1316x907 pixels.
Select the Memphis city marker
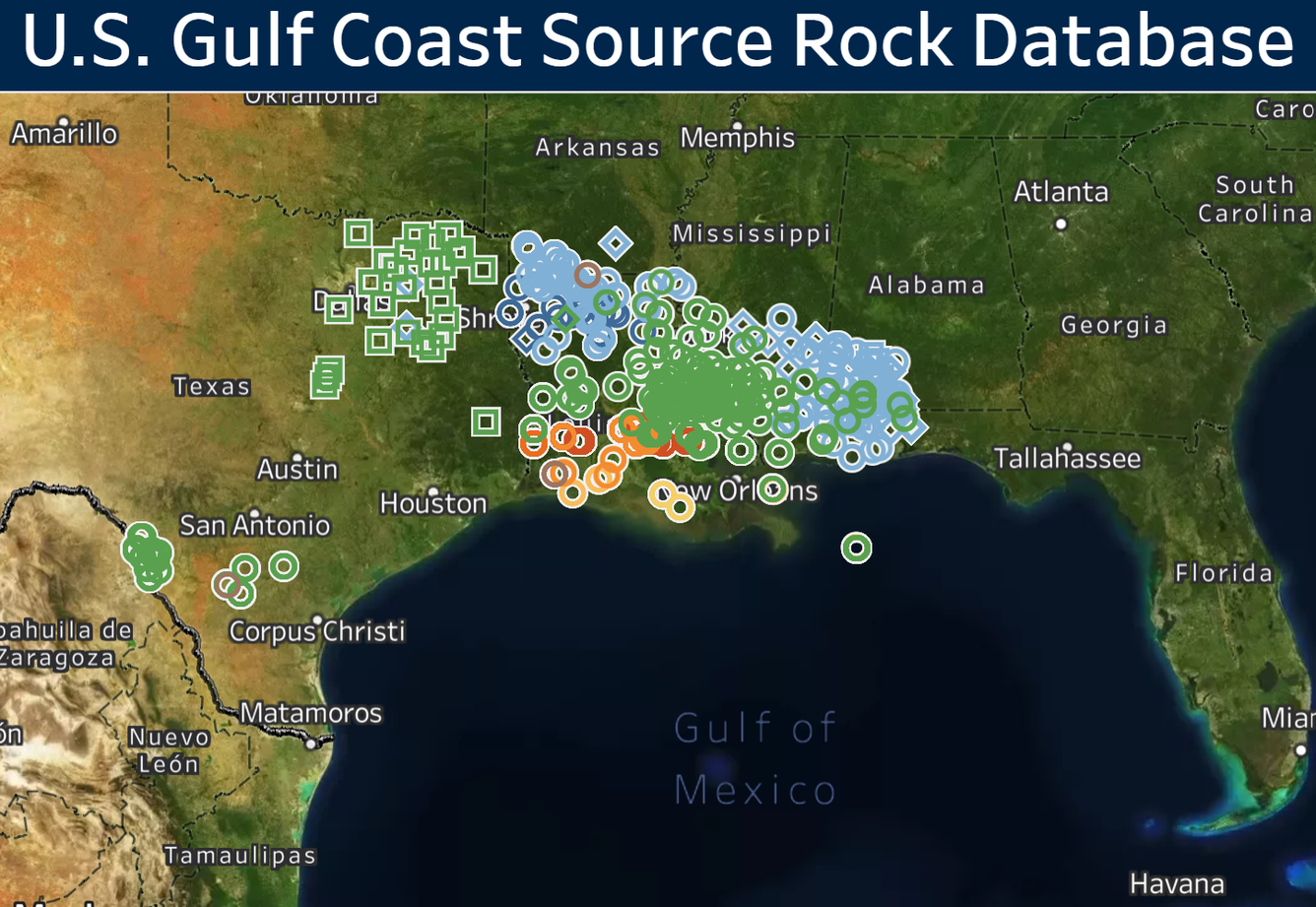click(738, 126)
